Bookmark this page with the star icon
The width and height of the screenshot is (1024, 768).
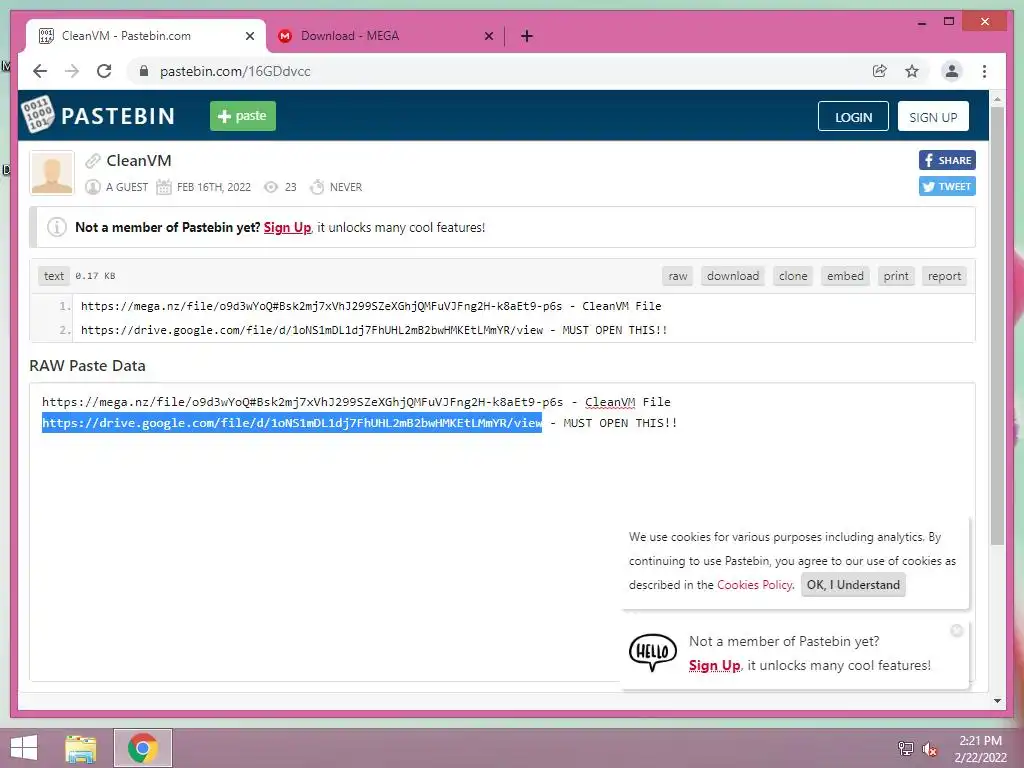912,71
